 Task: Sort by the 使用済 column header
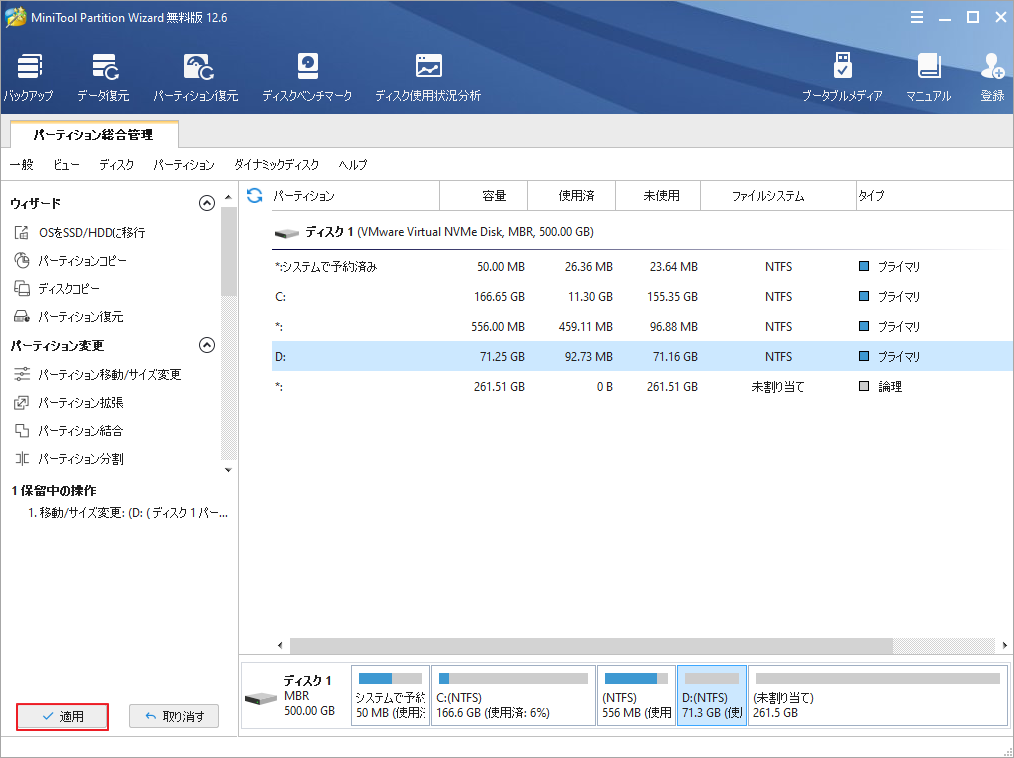(x=572, y=195)
